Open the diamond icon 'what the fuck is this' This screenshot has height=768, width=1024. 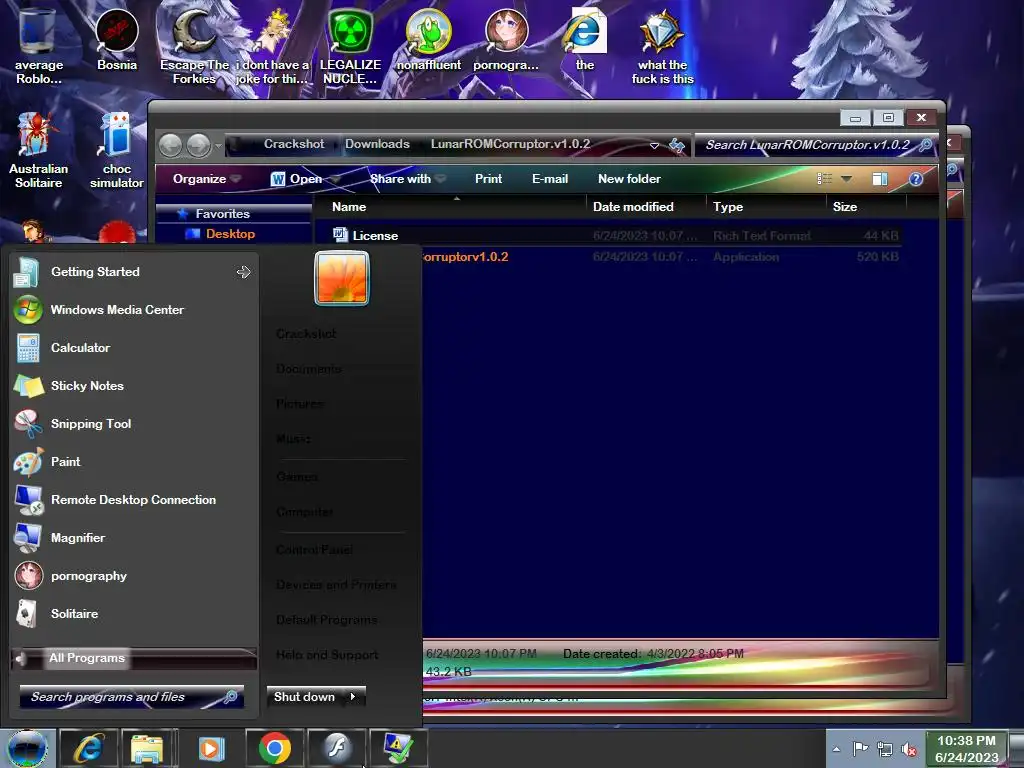point(662,47)
